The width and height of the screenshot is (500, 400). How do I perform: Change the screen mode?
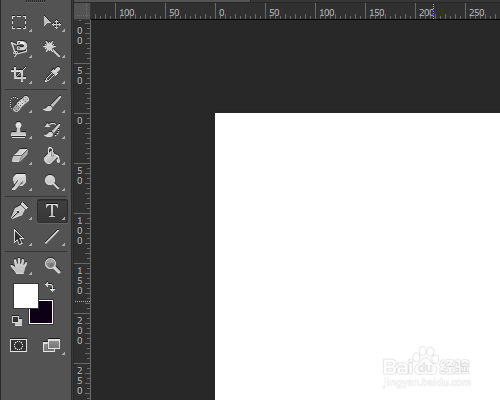(52, 346)
